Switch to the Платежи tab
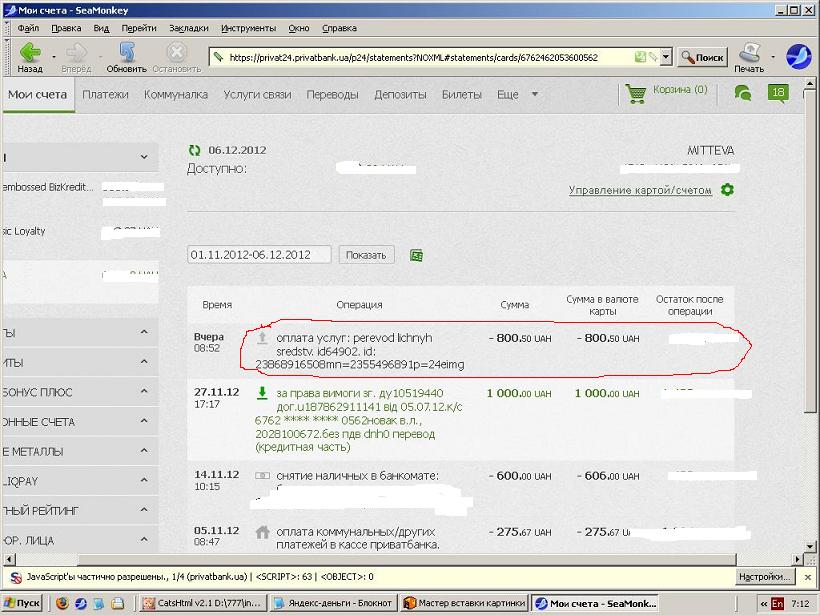Screen dimensions: 820x615 [105, 95]
